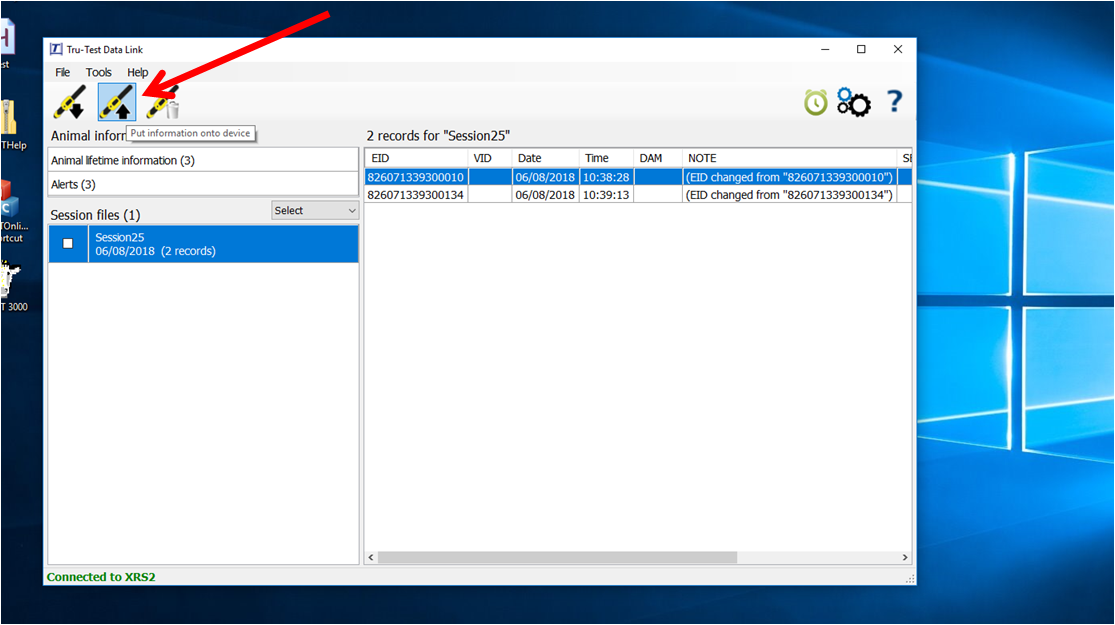
Task: Select the Session25 session file
Action: (x=203, y=244)
